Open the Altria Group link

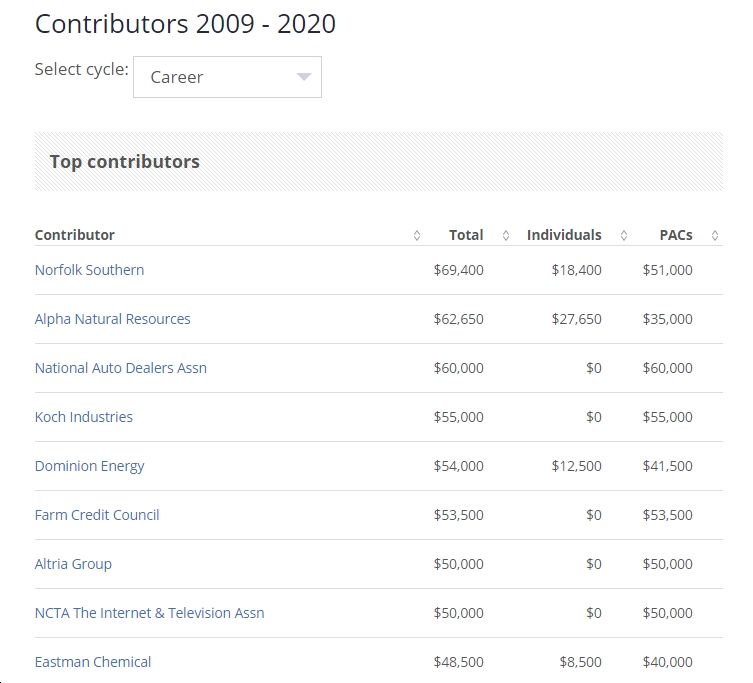coord(73,564)
